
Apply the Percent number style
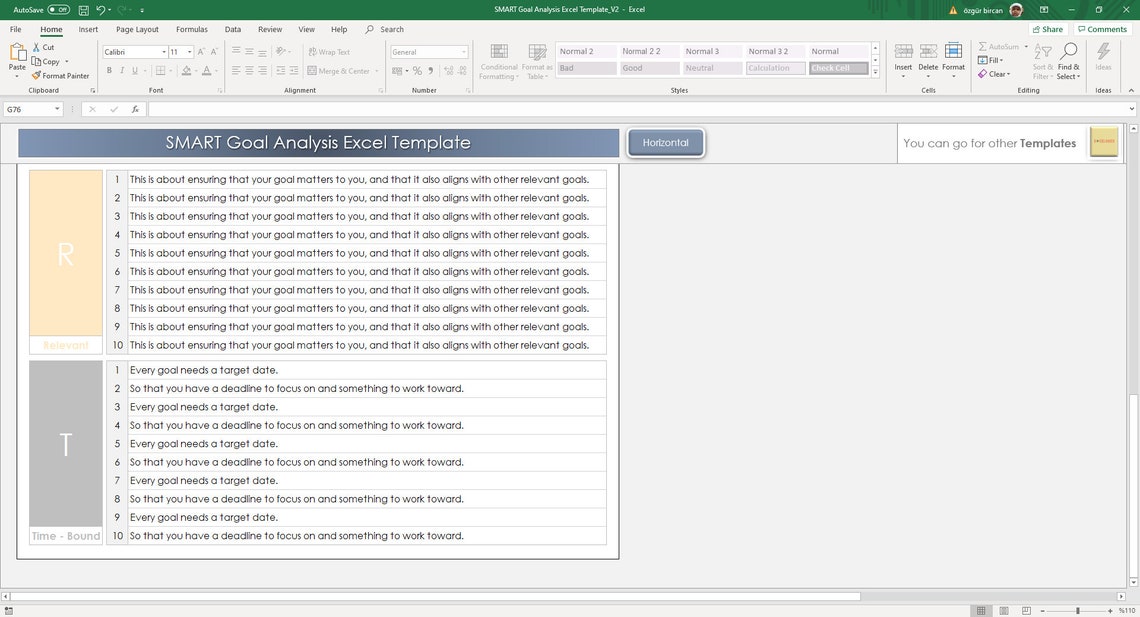[x=418, y=71]
